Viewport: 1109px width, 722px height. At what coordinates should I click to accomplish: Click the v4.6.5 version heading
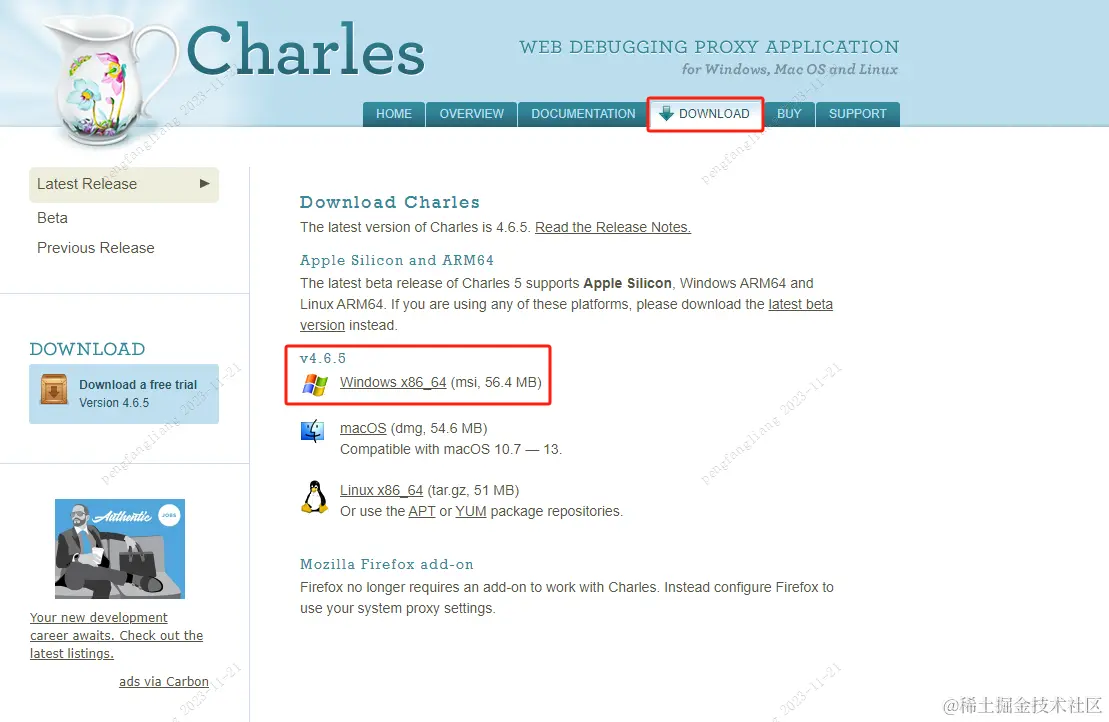pos(323,359)
